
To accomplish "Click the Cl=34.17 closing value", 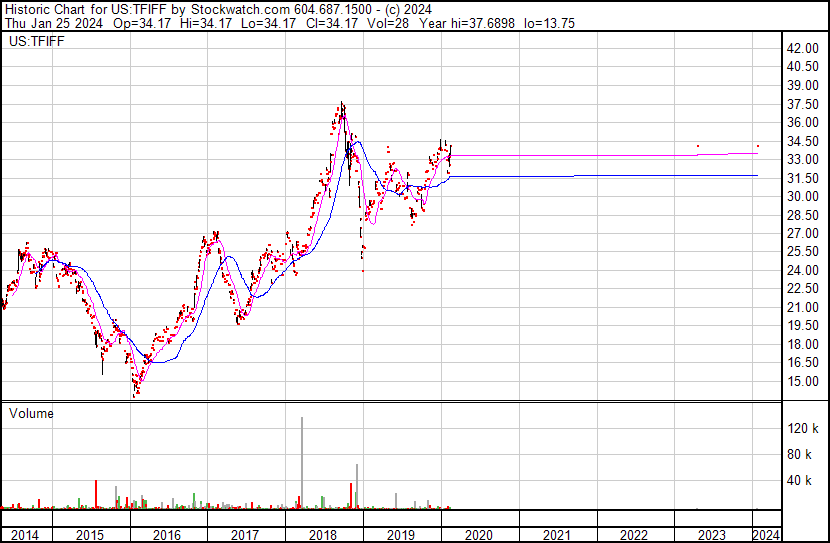I will pos(332,23).
